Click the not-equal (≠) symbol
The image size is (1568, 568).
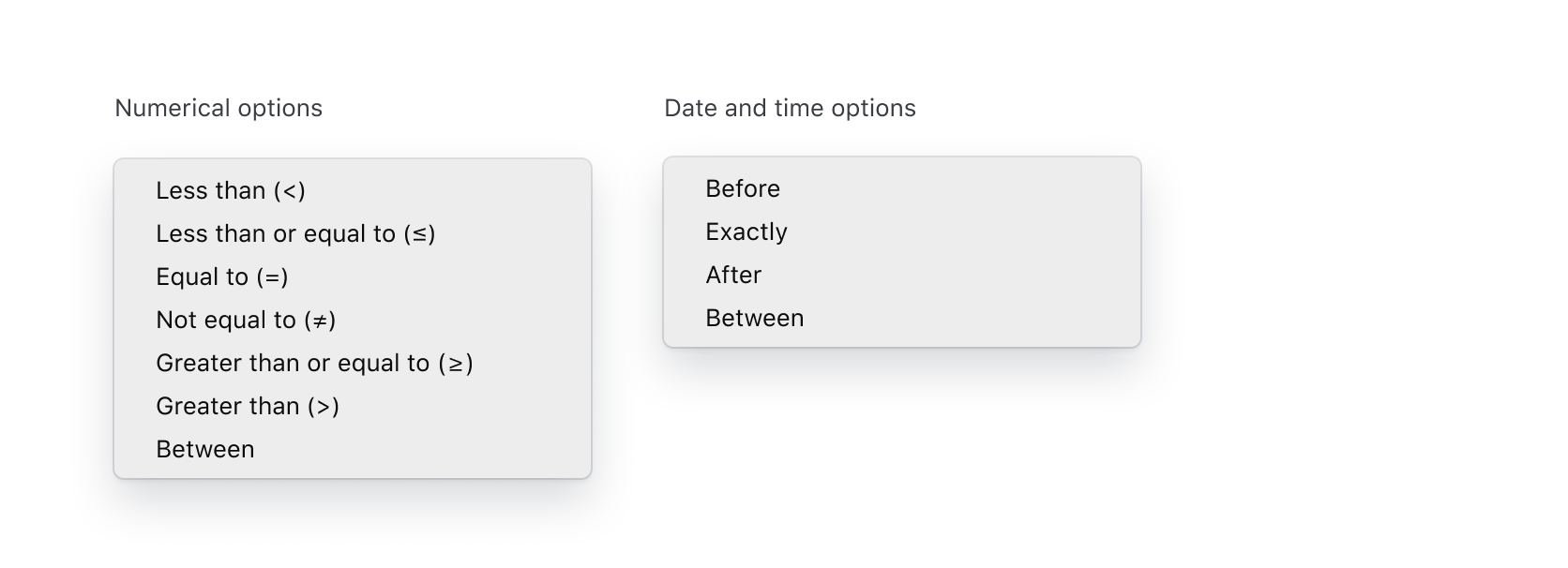click(x=320, y=321)
